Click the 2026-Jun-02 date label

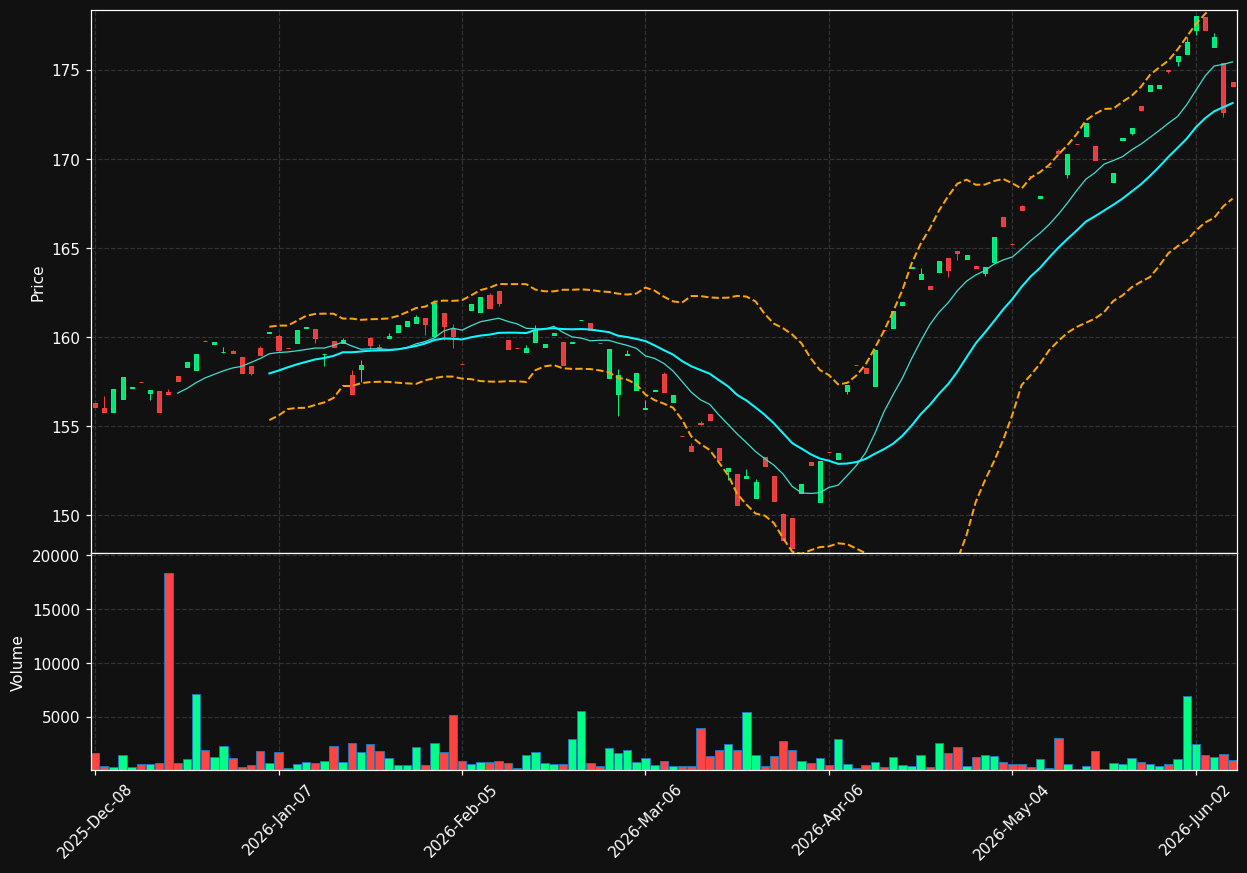[x=1194, y=820]
